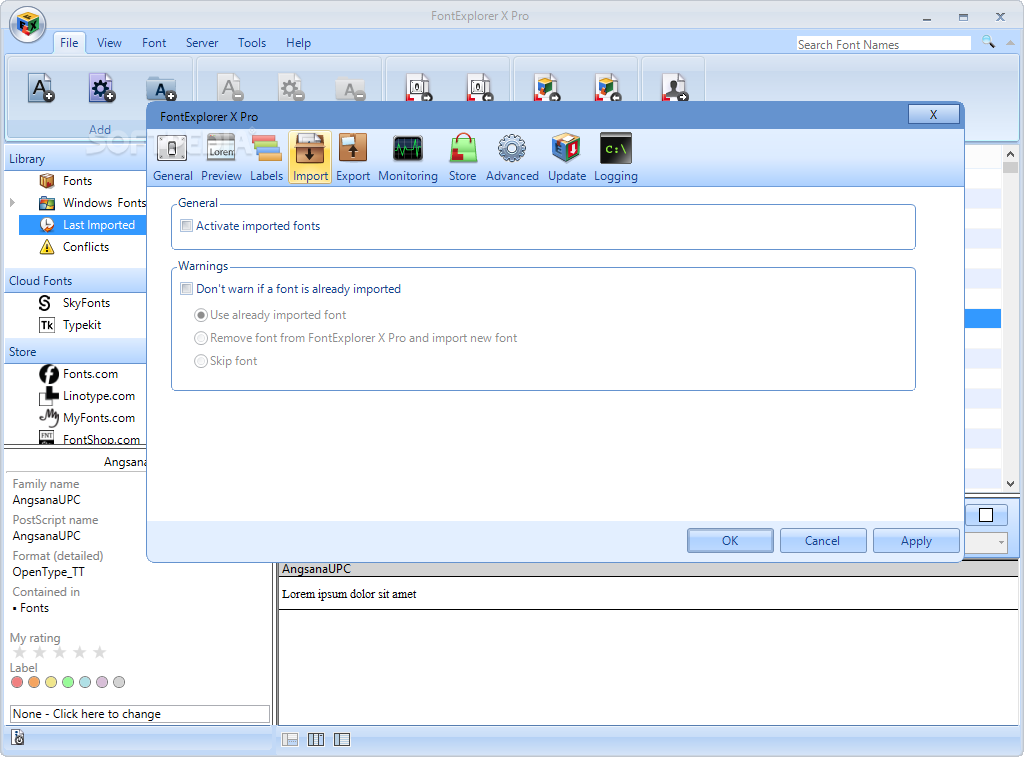1024x757 pixels.
Task: Open the Logging console icon
Action: (x=615, y=157)
